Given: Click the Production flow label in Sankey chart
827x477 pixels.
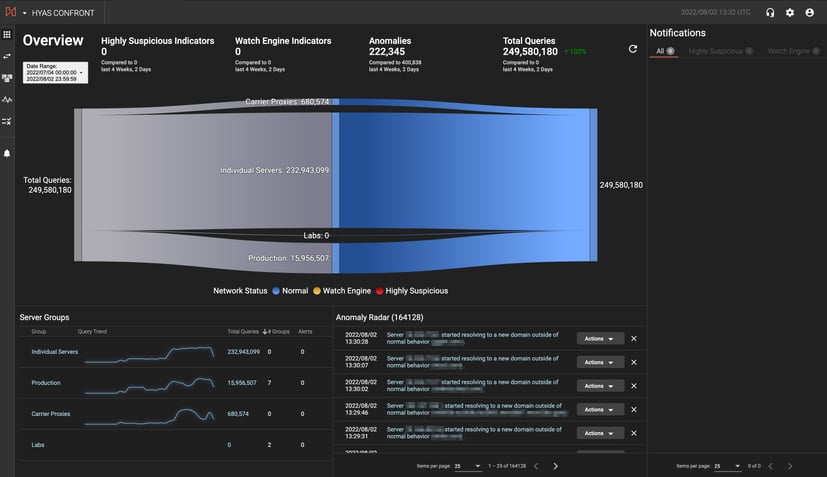Looking at the screenshot, I should pyautogui.click(x=289, y=258).
